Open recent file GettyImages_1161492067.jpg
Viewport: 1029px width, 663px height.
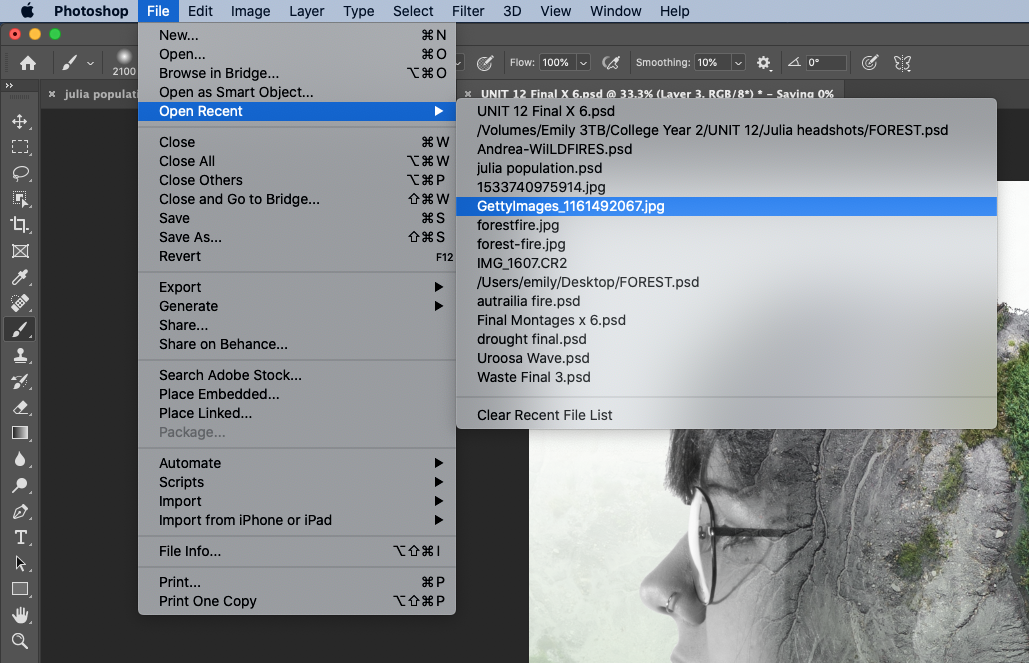(x=726, y=206)
